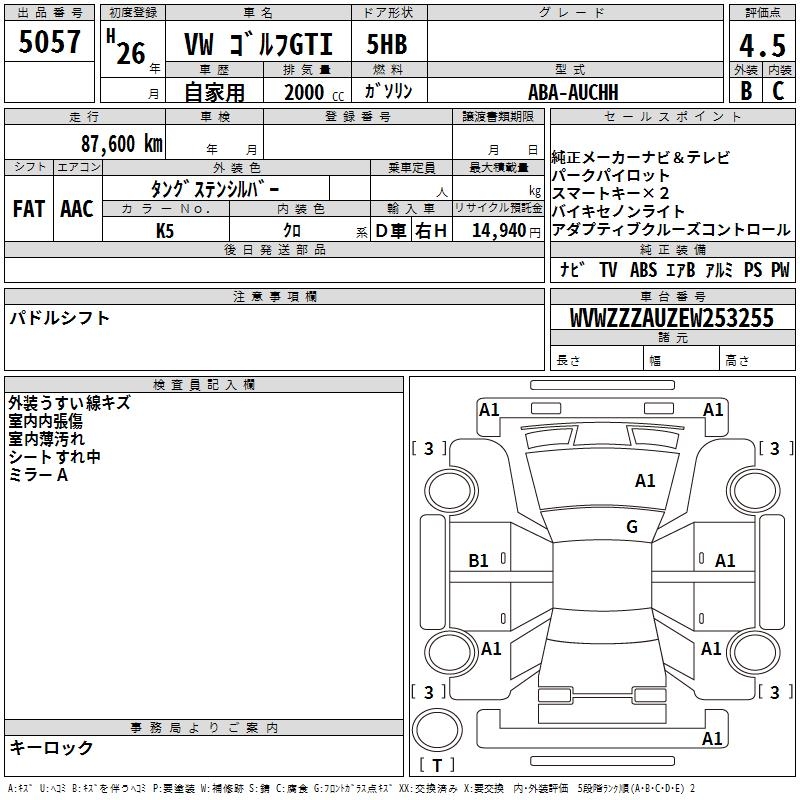
Task: Click the [T] spare tire marker
Action: [437, 766]
